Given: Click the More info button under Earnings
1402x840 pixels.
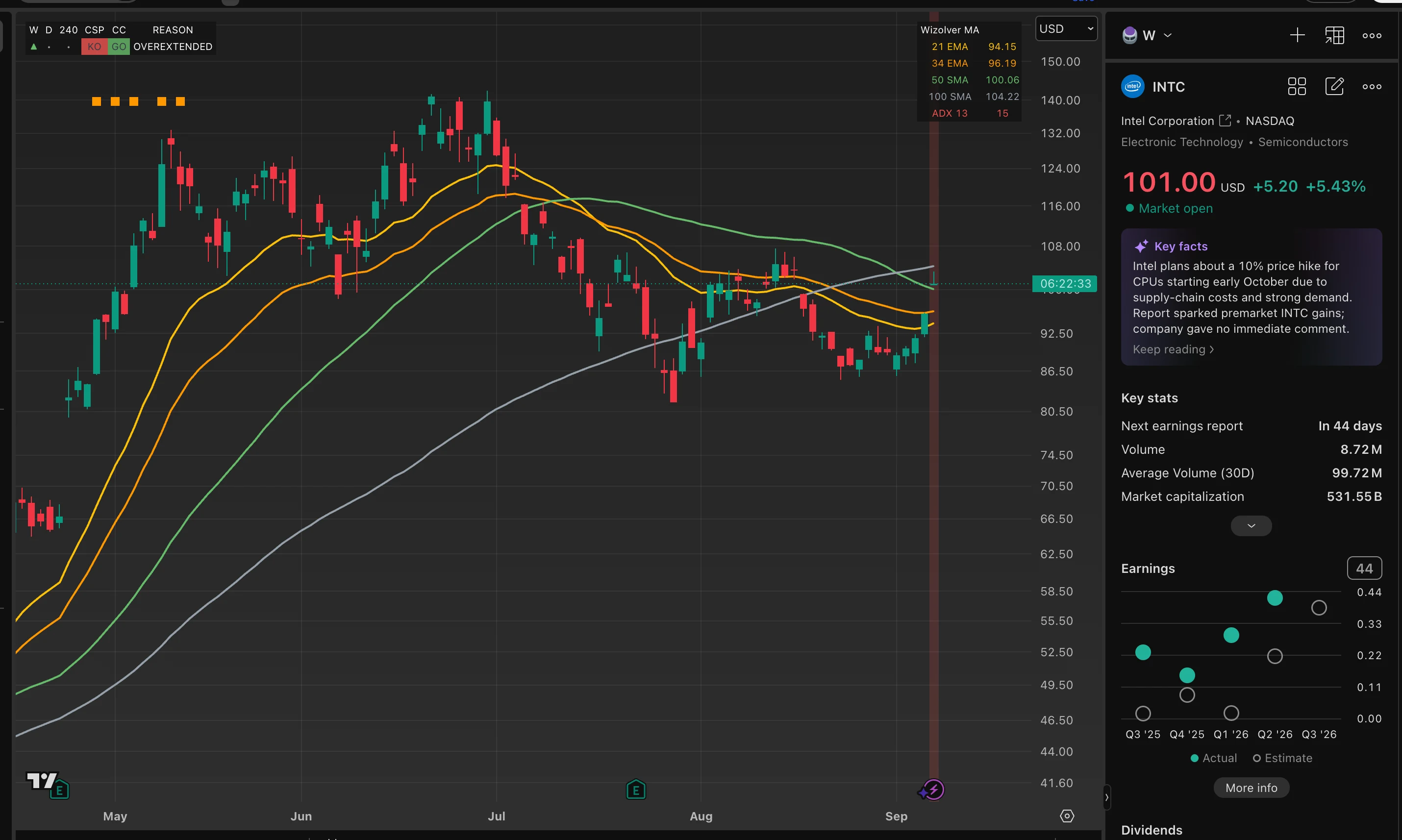Looking at the screenshot, I should click(x=1251, y=788).
